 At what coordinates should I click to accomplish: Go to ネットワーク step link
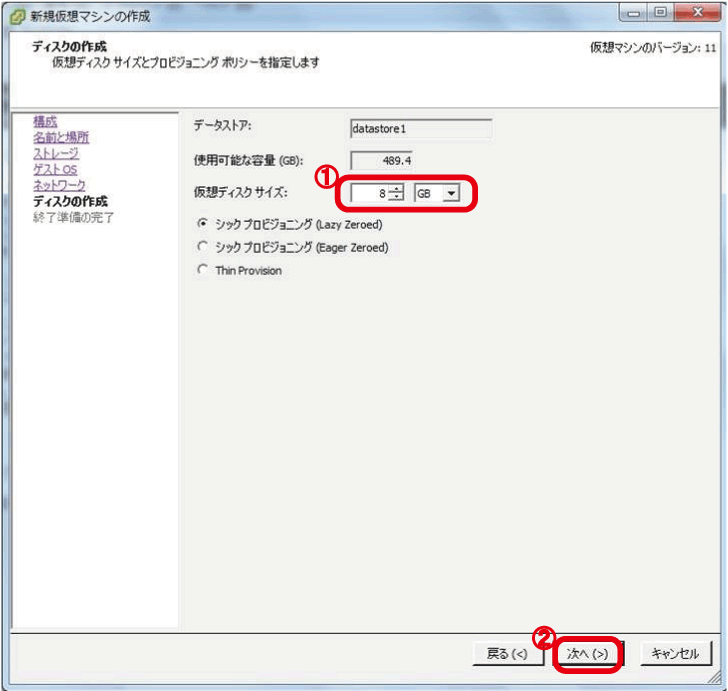[x=59, y=185]
